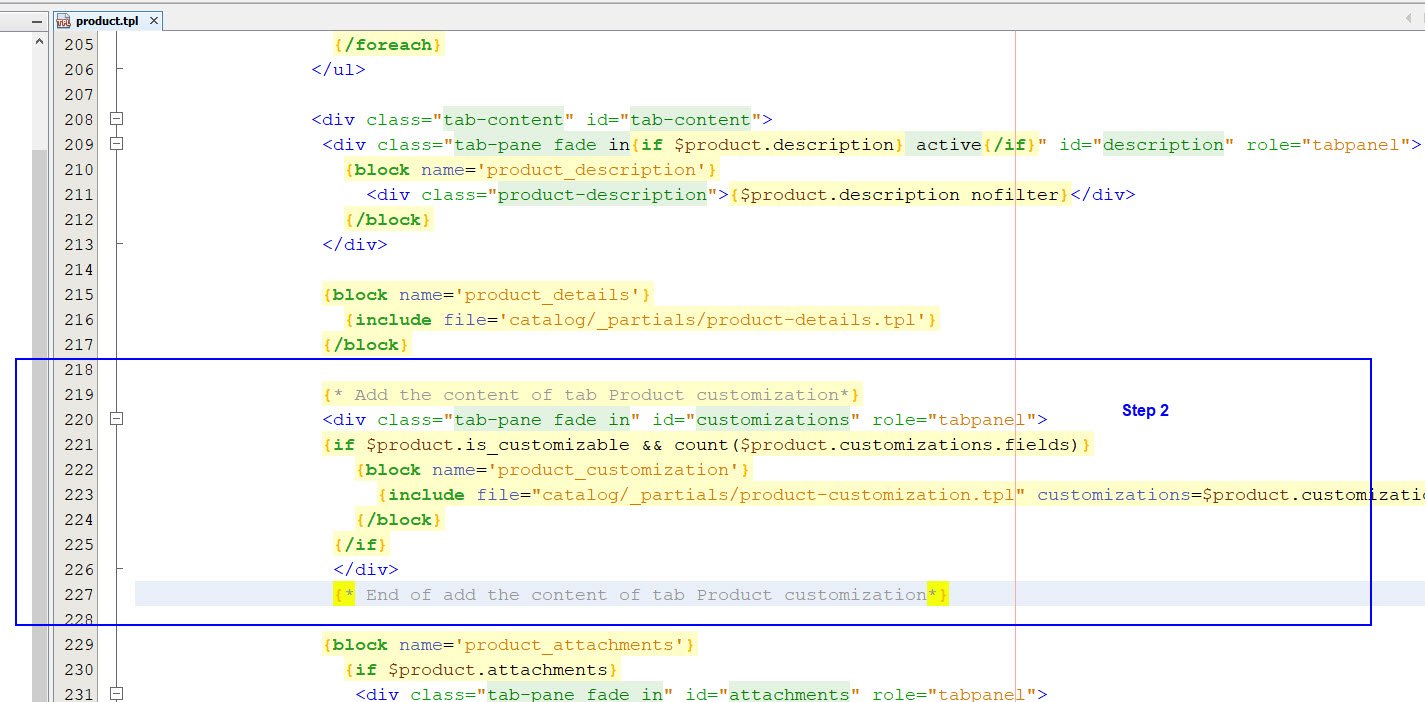Screen dimensions: 1425x702
Task: Click line number 227 in the gutter
Action: pos(78,594)
